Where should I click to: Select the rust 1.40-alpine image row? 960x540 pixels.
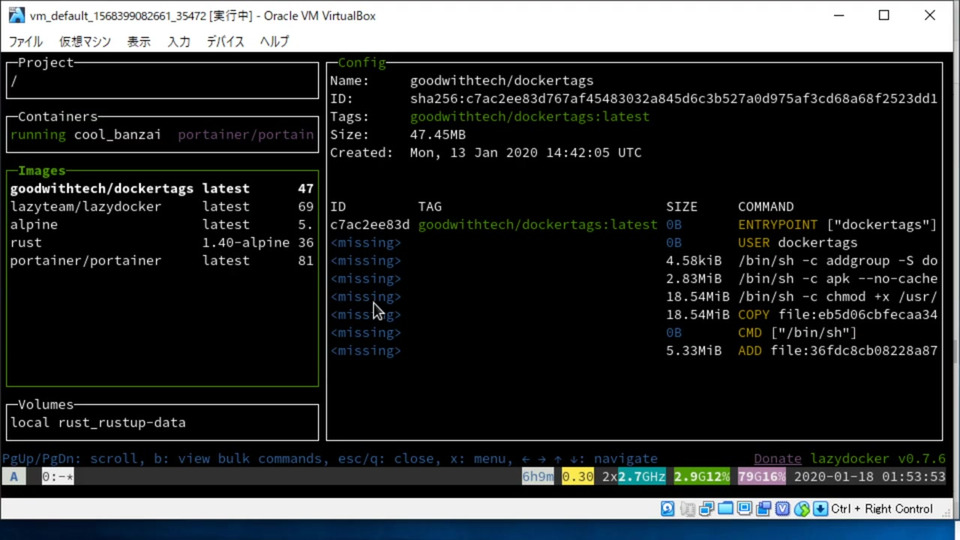[x=162, y=242]
